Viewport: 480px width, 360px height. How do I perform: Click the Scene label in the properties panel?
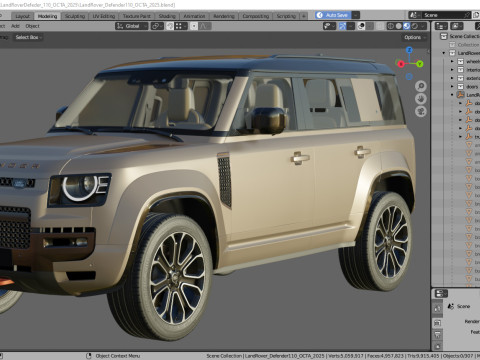click(463, 306)
